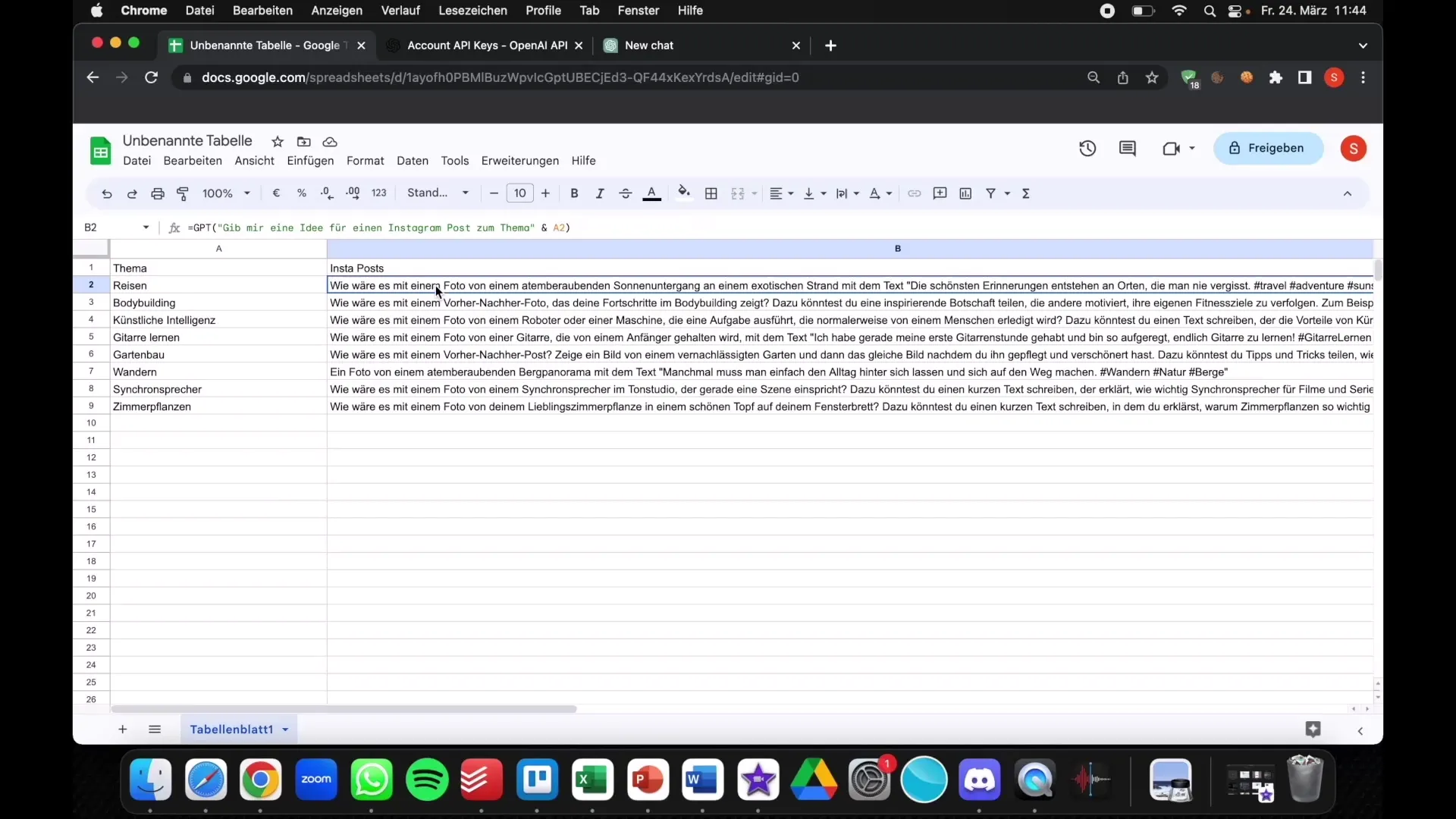1456x819 pixels.
Task: Open Sheets Bearbeiten menu
Action: click(193, 161)
